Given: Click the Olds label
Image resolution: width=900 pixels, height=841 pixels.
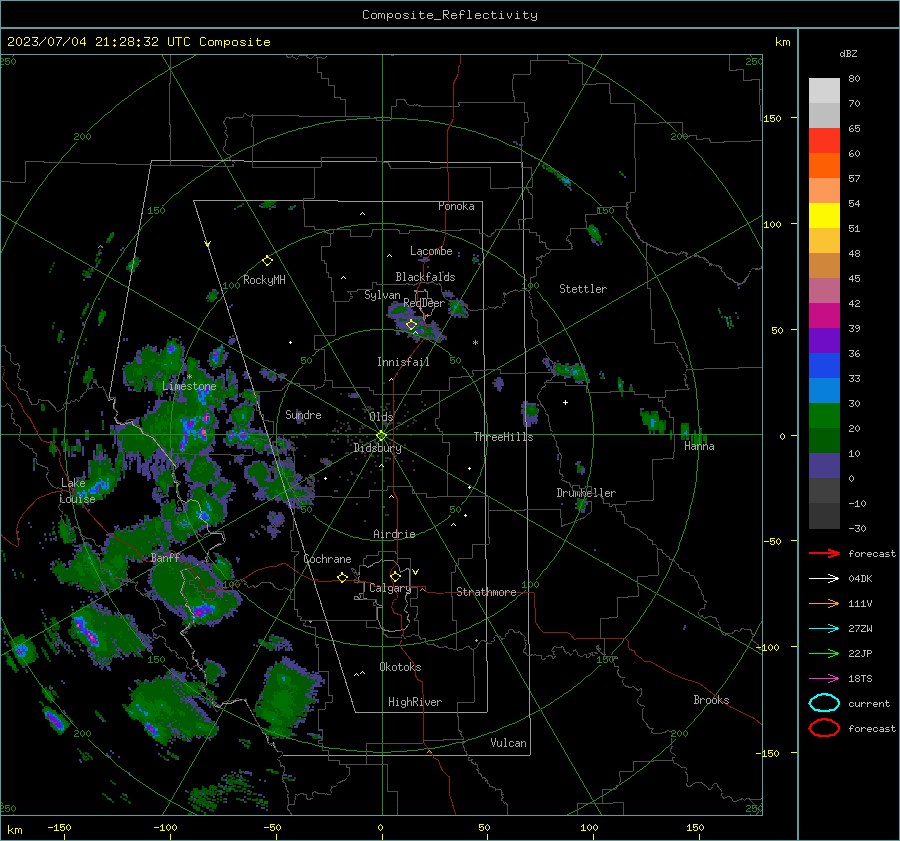Looking at the screenshot, I should point(381,417).
